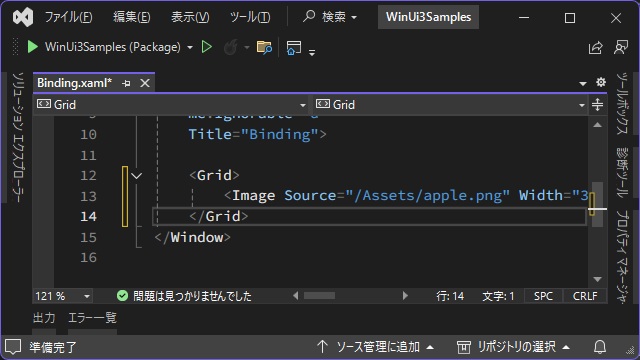
Task: Click the vertical scrollbar down arrow
Action: [x=598, y=280]
